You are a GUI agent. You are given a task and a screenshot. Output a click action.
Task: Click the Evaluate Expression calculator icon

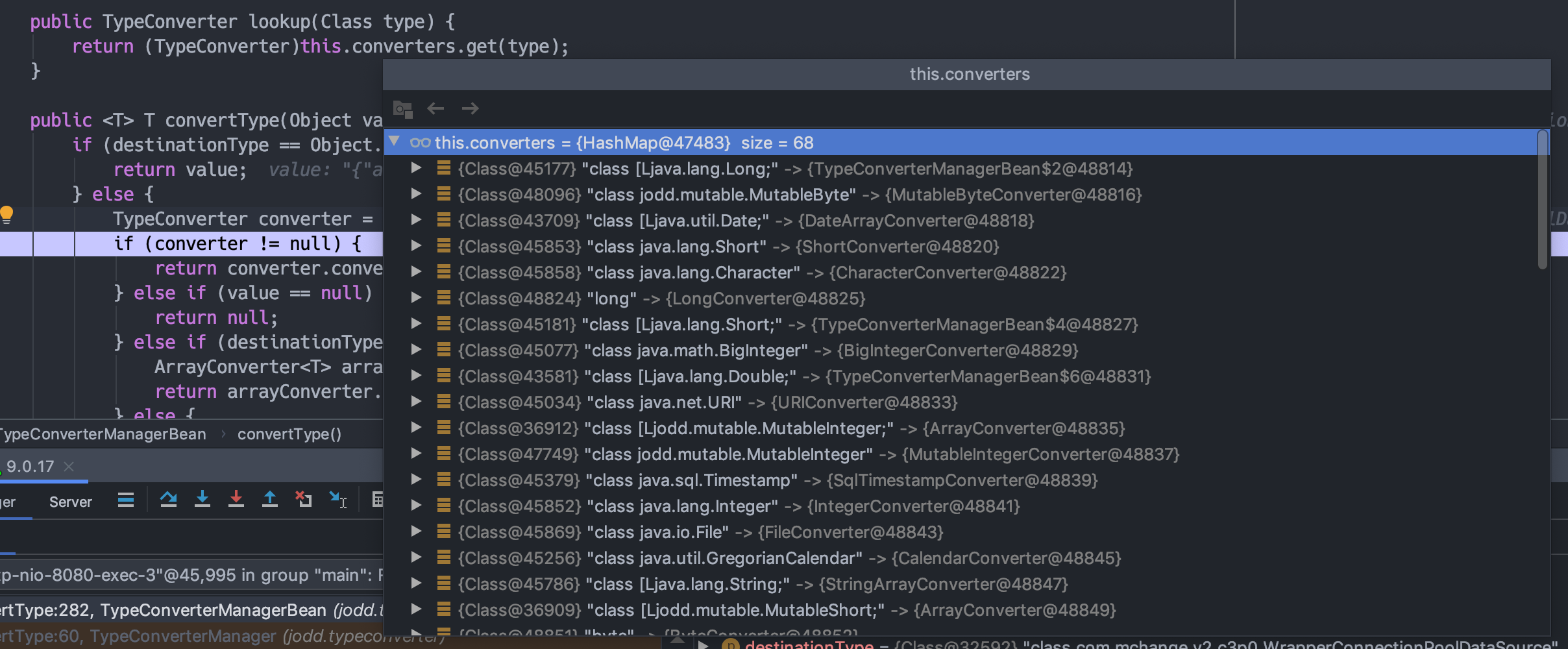377,499
